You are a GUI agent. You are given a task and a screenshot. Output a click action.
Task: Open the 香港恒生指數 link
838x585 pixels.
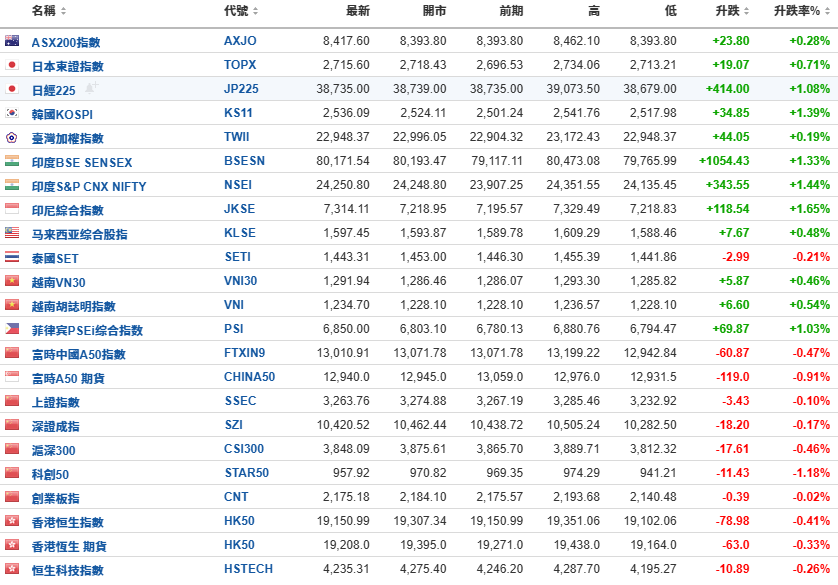pos(67,522)
